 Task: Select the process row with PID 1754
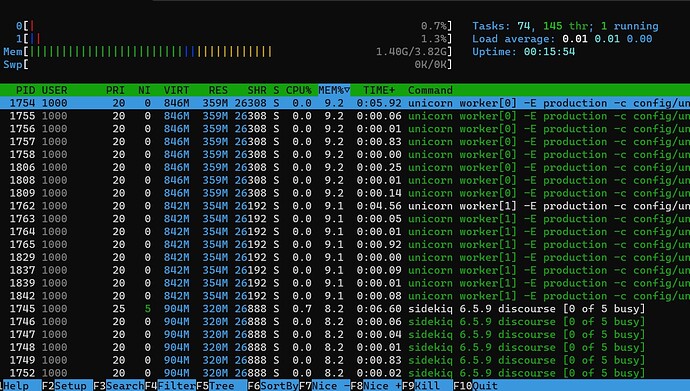click(345, 103)
